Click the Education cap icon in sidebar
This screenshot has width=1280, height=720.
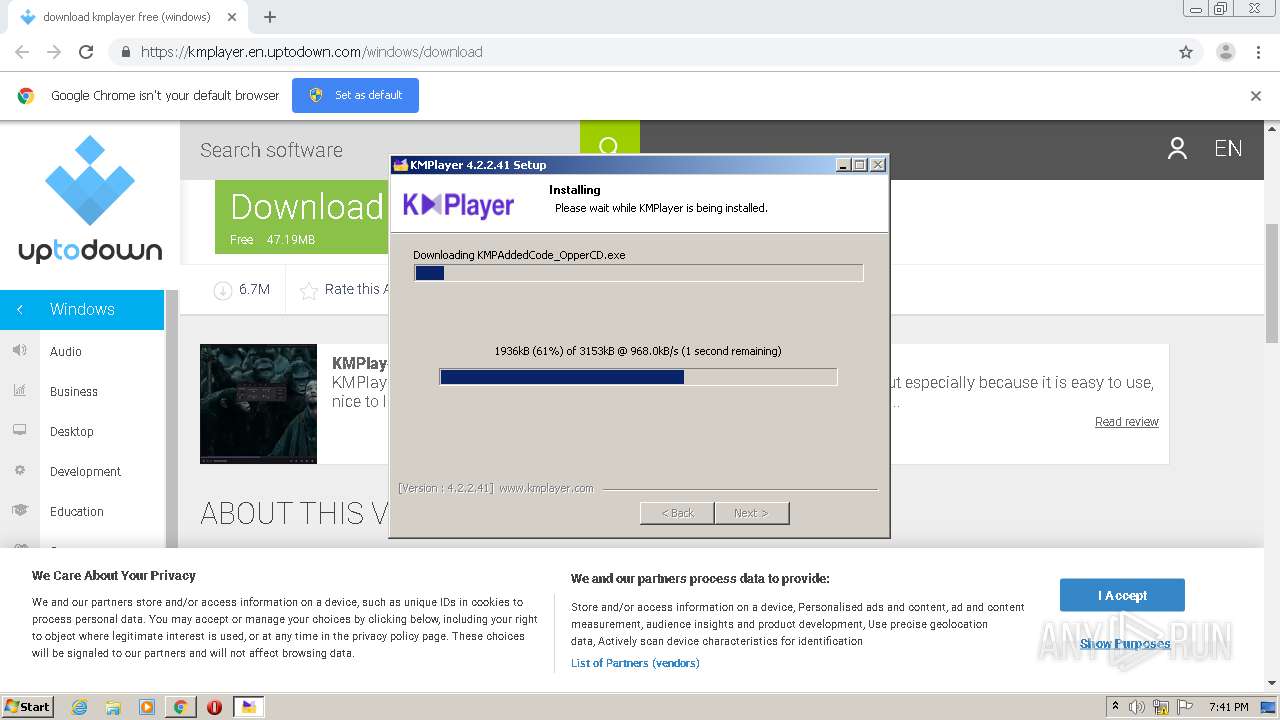click(x=19, y=510)
